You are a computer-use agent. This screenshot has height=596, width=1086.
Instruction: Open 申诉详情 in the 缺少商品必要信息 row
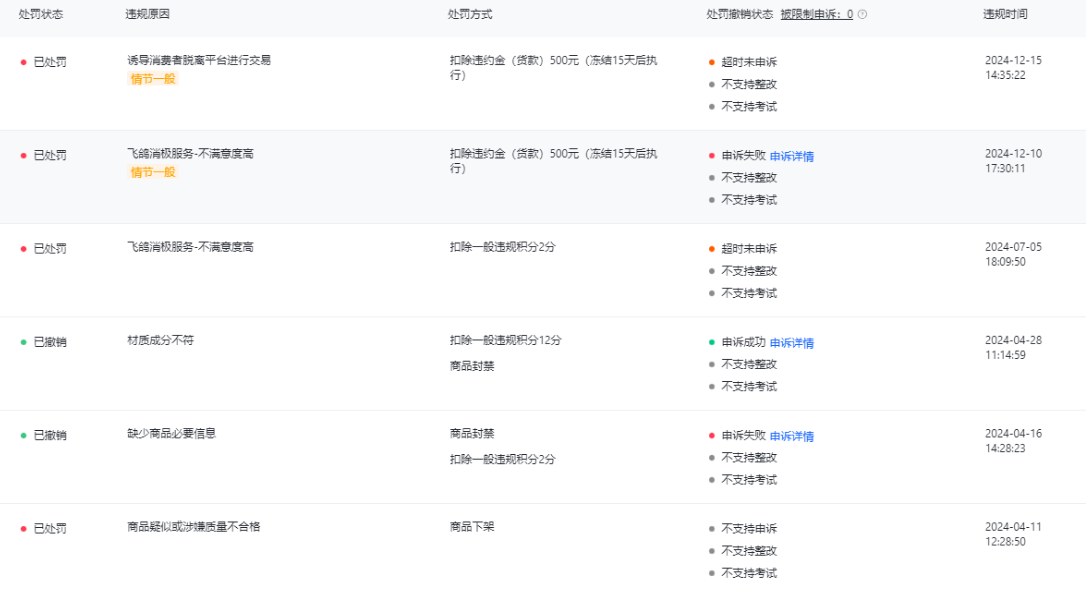(791, 436)
